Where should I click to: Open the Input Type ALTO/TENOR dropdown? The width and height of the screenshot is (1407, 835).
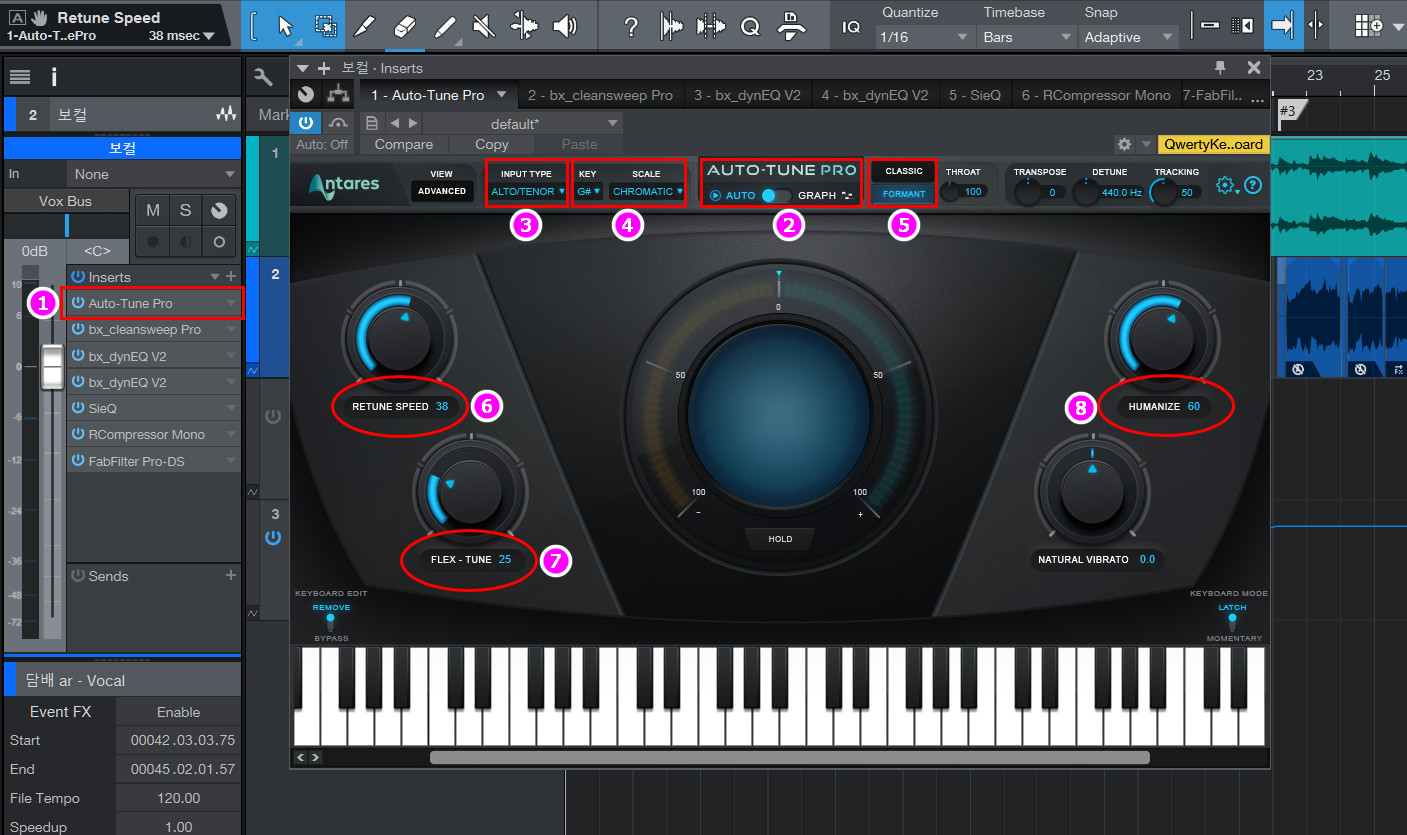(527, 191)
